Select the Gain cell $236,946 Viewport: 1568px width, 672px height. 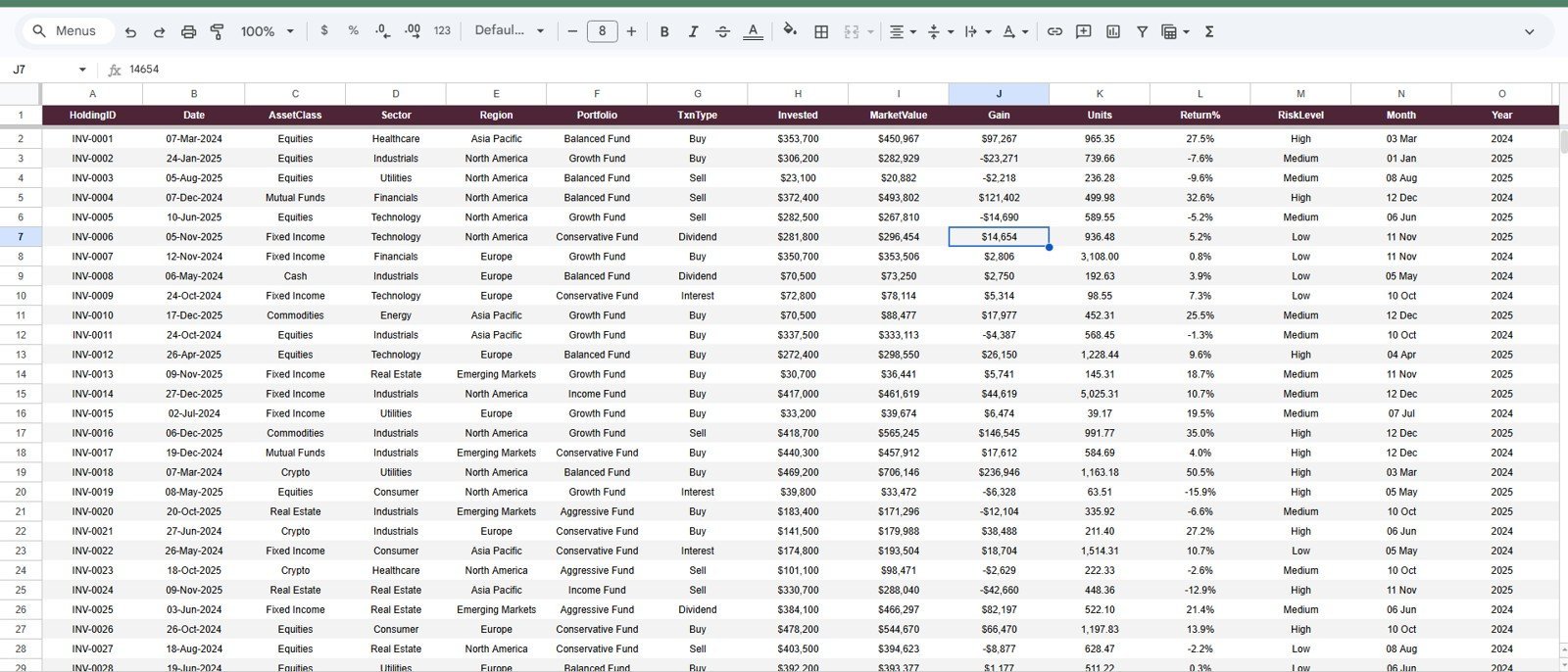coord(999,472)
